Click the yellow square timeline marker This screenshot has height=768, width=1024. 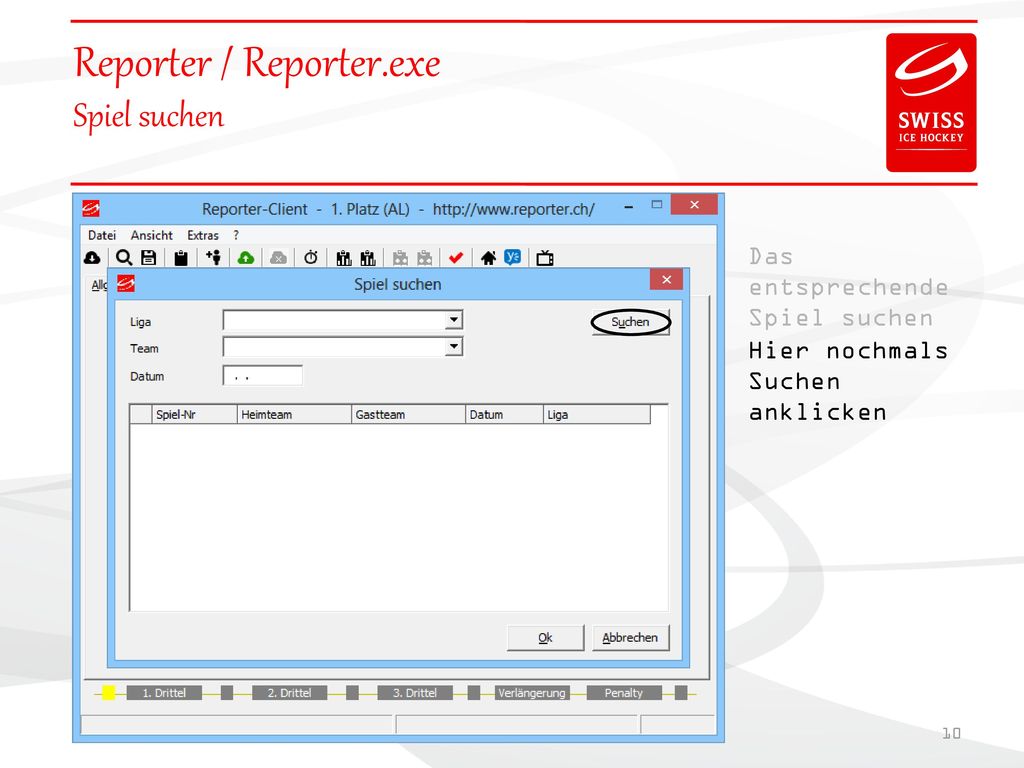click(x=108, y=692)
